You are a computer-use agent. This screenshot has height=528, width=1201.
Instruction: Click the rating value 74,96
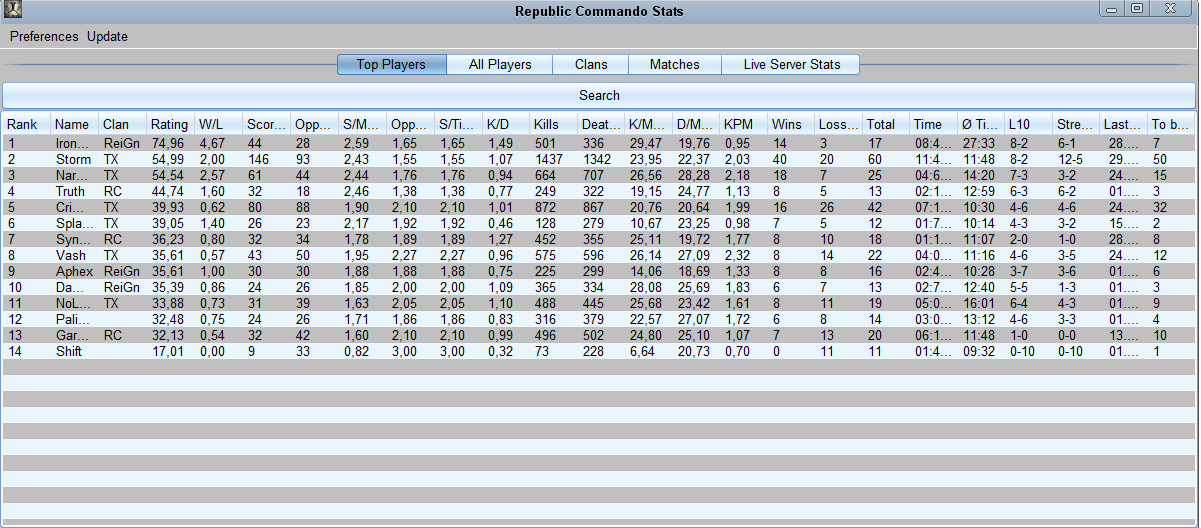(168, 143)
